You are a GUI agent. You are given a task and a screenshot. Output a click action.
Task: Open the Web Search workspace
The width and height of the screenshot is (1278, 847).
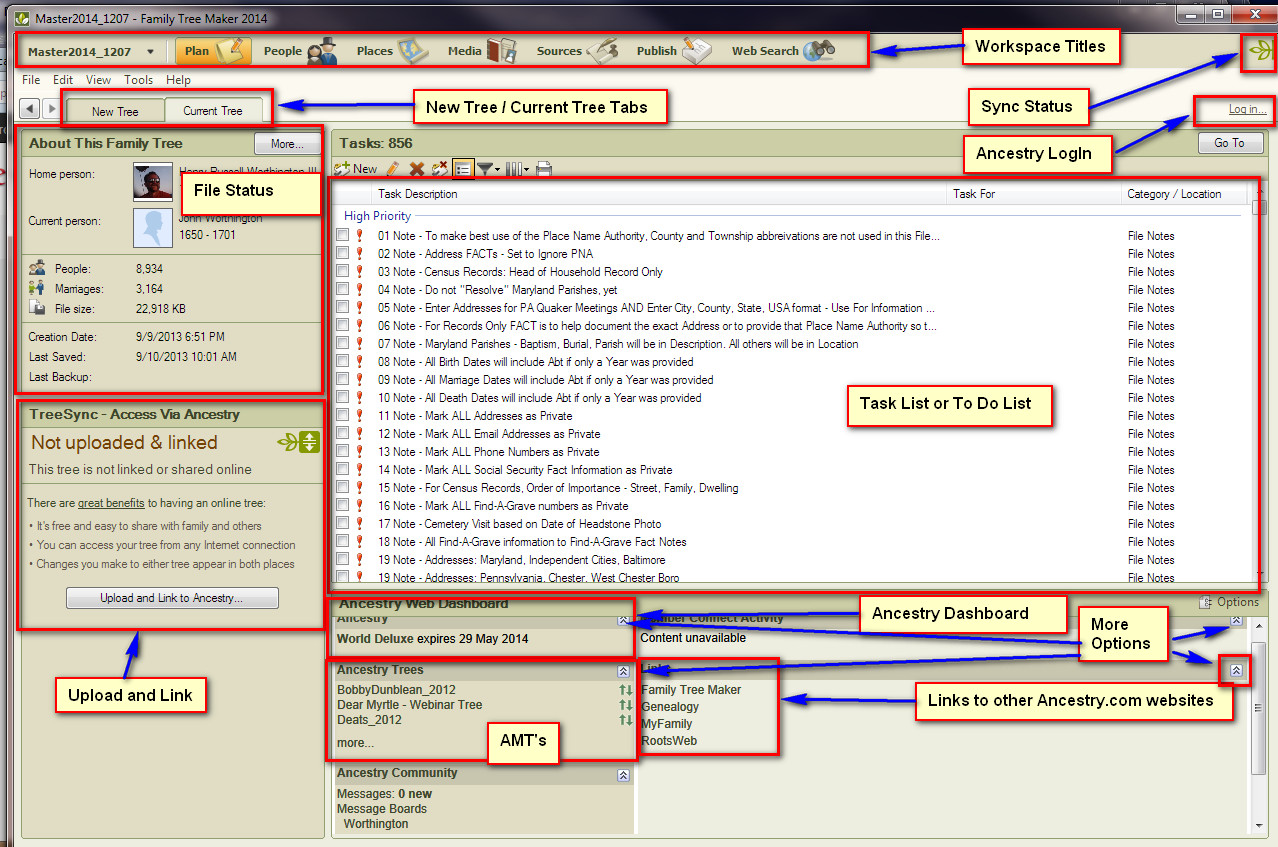[x=782, y=51]
